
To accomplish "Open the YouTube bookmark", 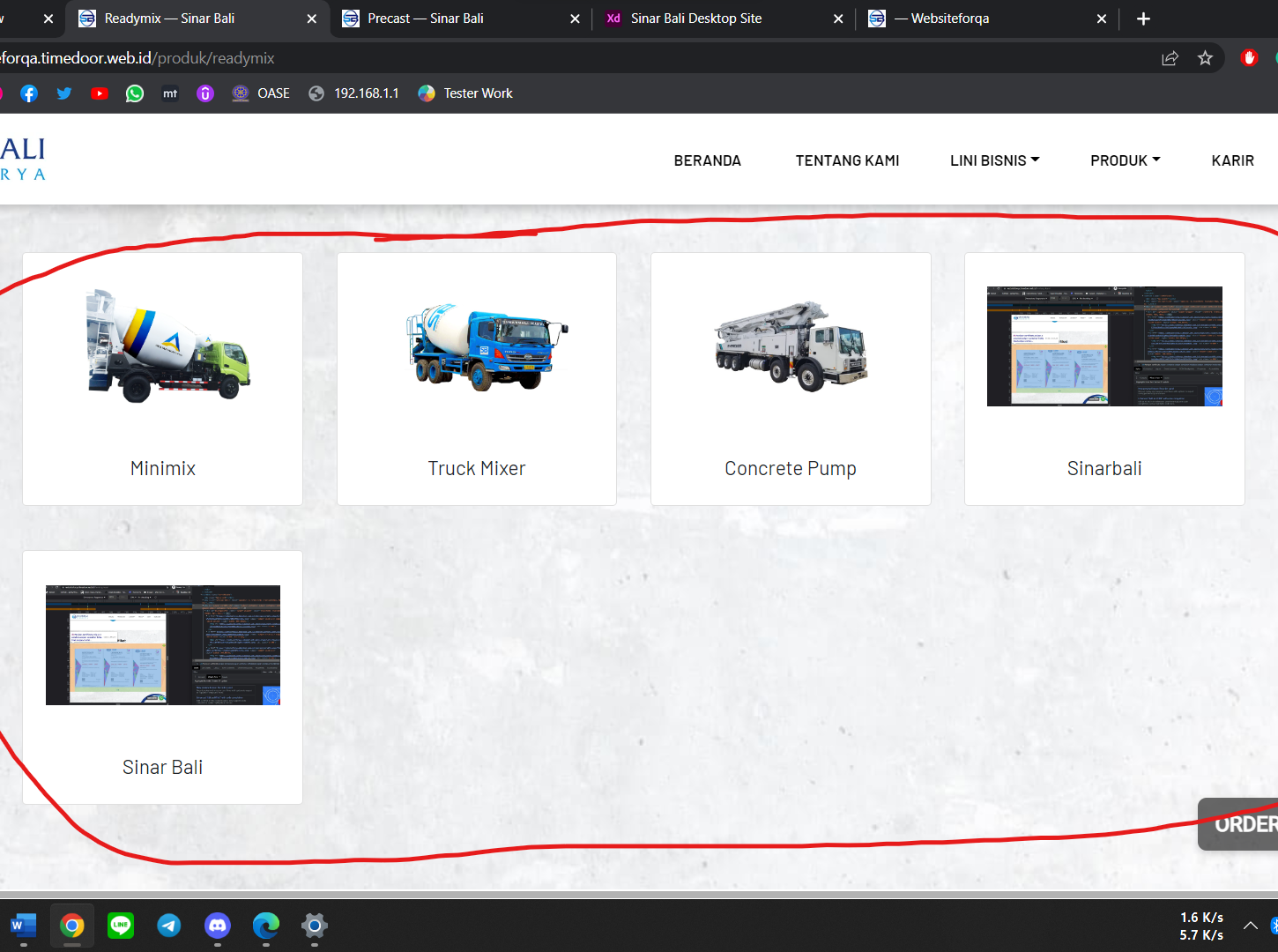I will point(100,93).
